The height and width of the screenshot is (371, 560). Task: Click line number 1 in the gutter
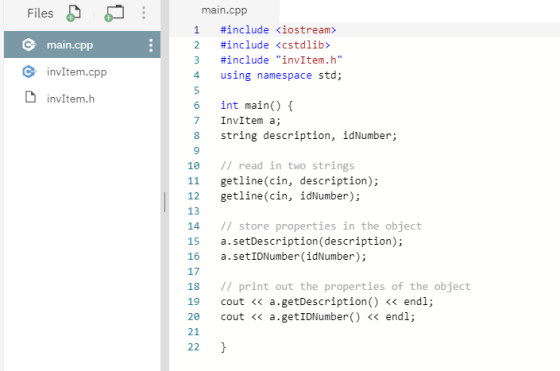coord(196,30)
